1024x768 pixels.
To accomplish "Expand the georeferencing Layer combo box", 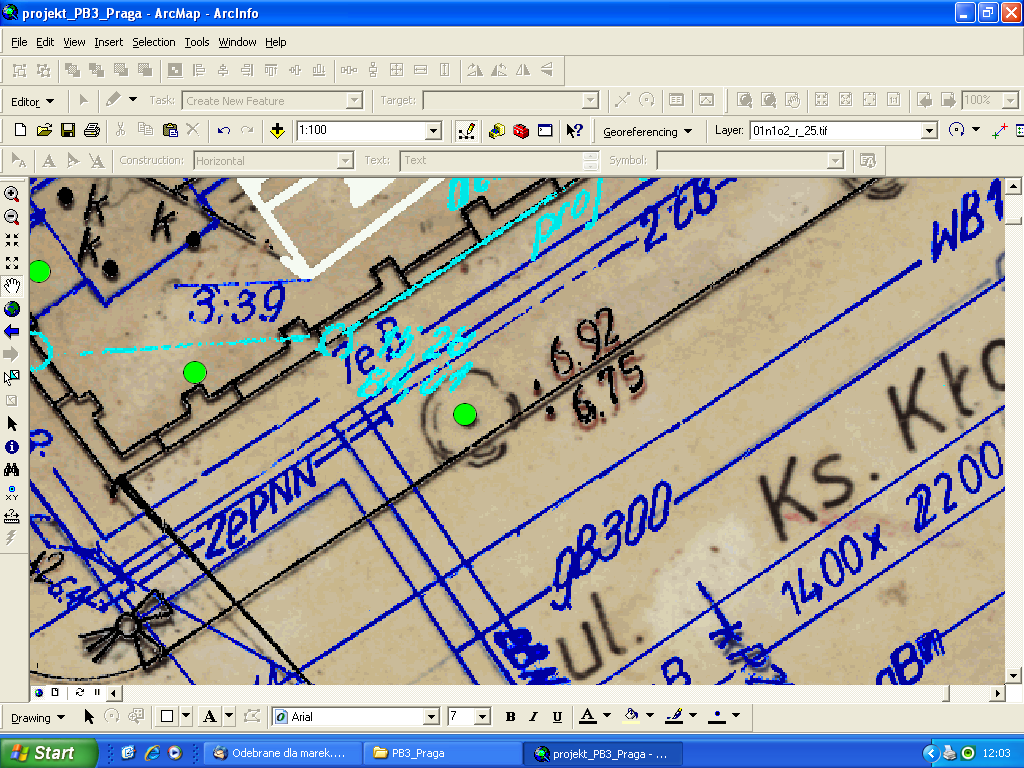I will (x=930, y=131).
